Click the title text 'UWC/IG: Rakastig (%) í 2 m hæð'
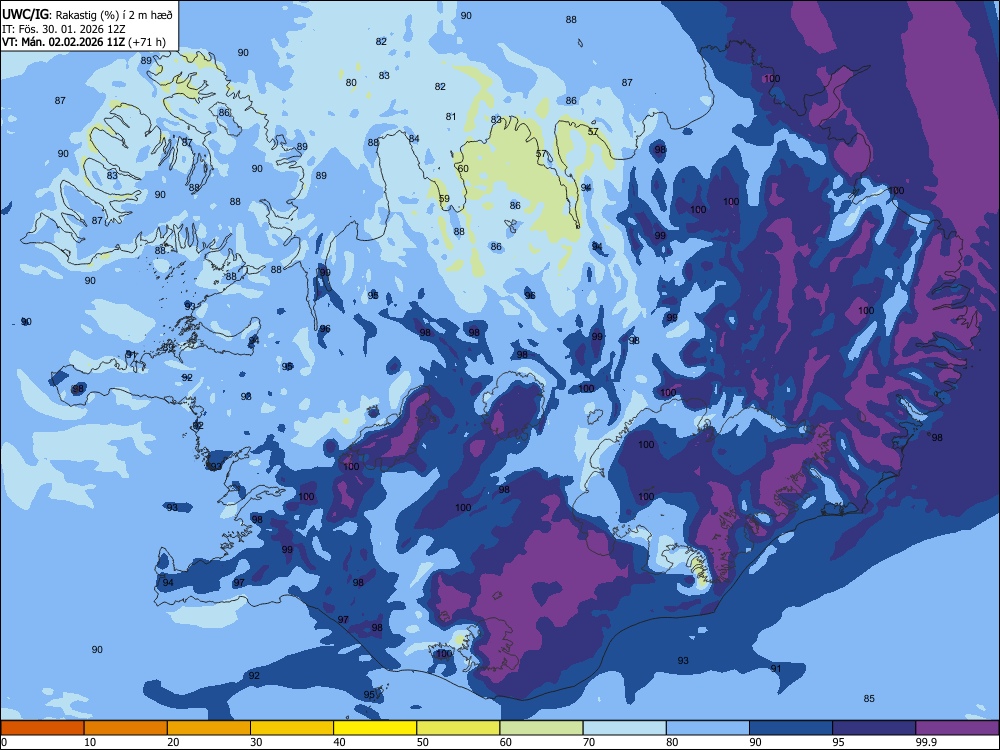The image size is (1000, 750). [87, 14]
